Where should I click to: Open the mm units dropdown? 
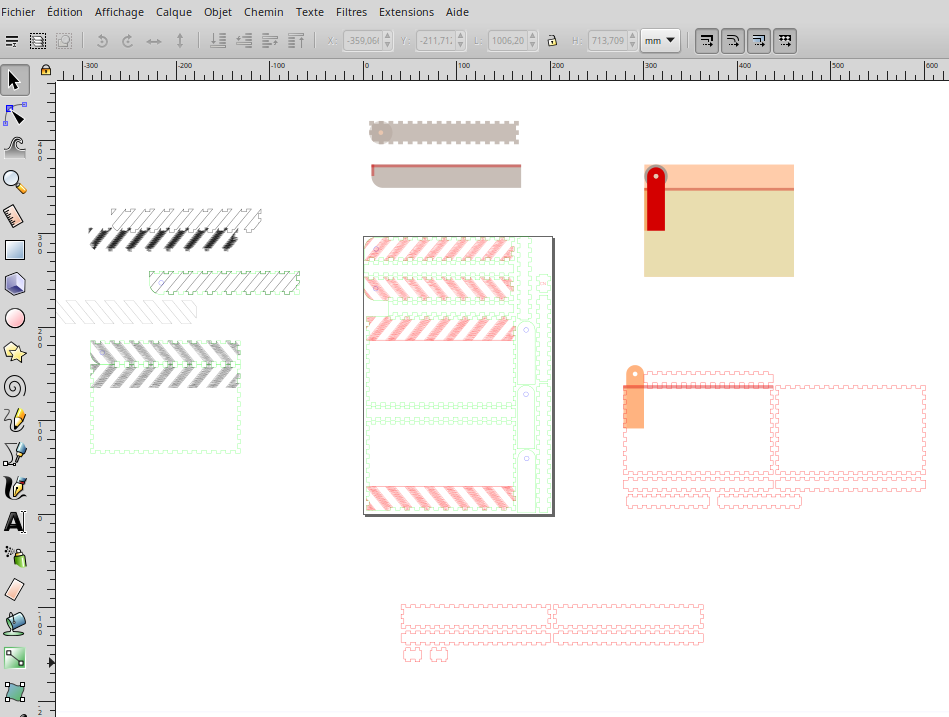(x=660, y=41)
